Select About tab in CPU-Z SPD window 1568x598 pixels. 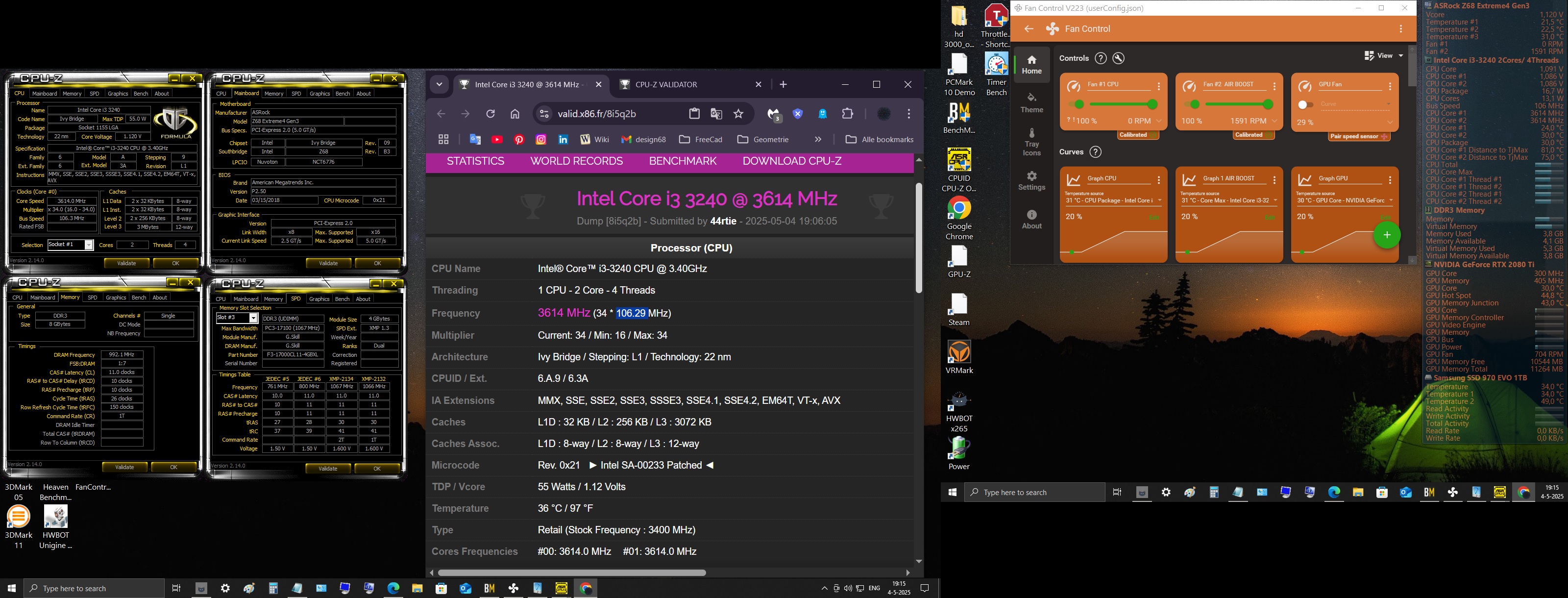[x=363, y=299]
